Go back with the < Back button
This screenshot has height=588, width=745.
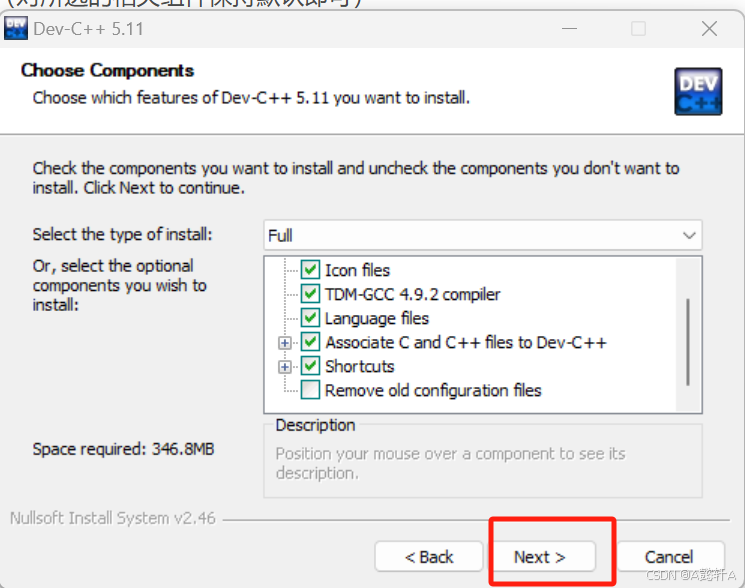pos(429,557)
